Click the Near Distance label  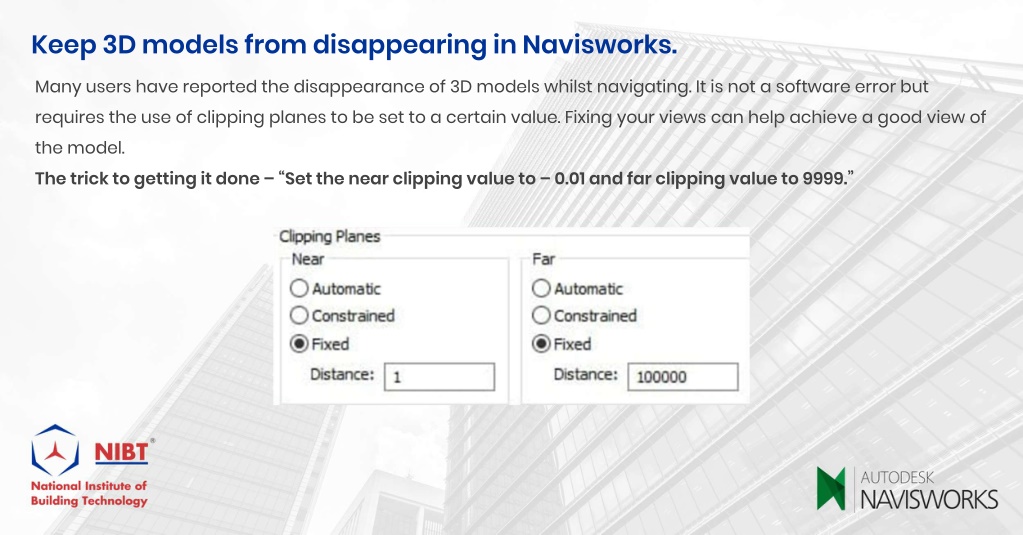pos(342,374)
